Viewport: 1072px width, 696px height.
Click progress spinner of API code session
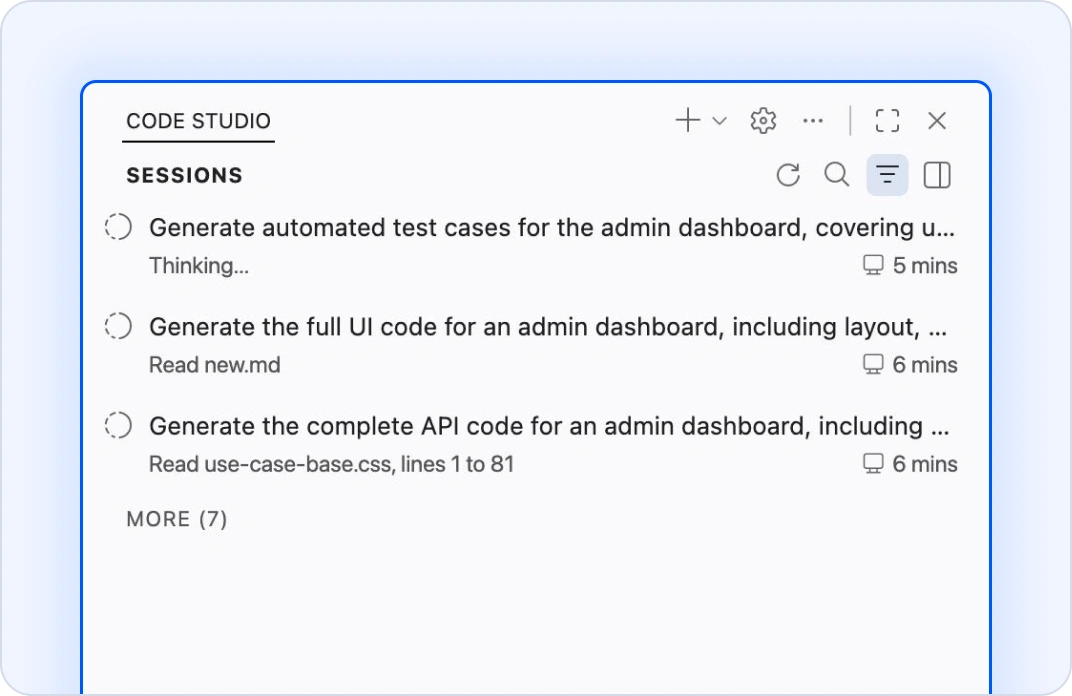(x=118, y=426)
